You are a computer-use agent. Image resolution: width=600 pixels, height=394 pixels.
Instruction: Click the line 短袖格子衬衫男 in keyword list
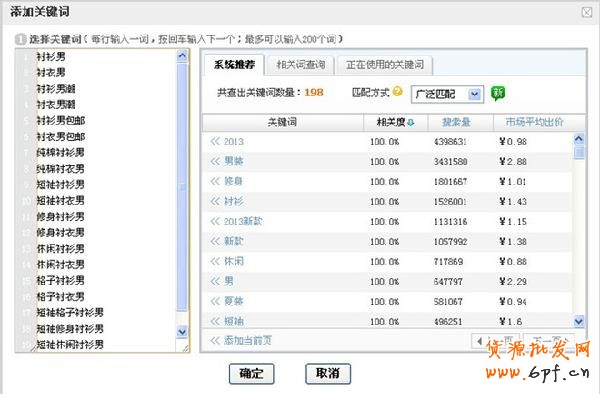point(70,313)
